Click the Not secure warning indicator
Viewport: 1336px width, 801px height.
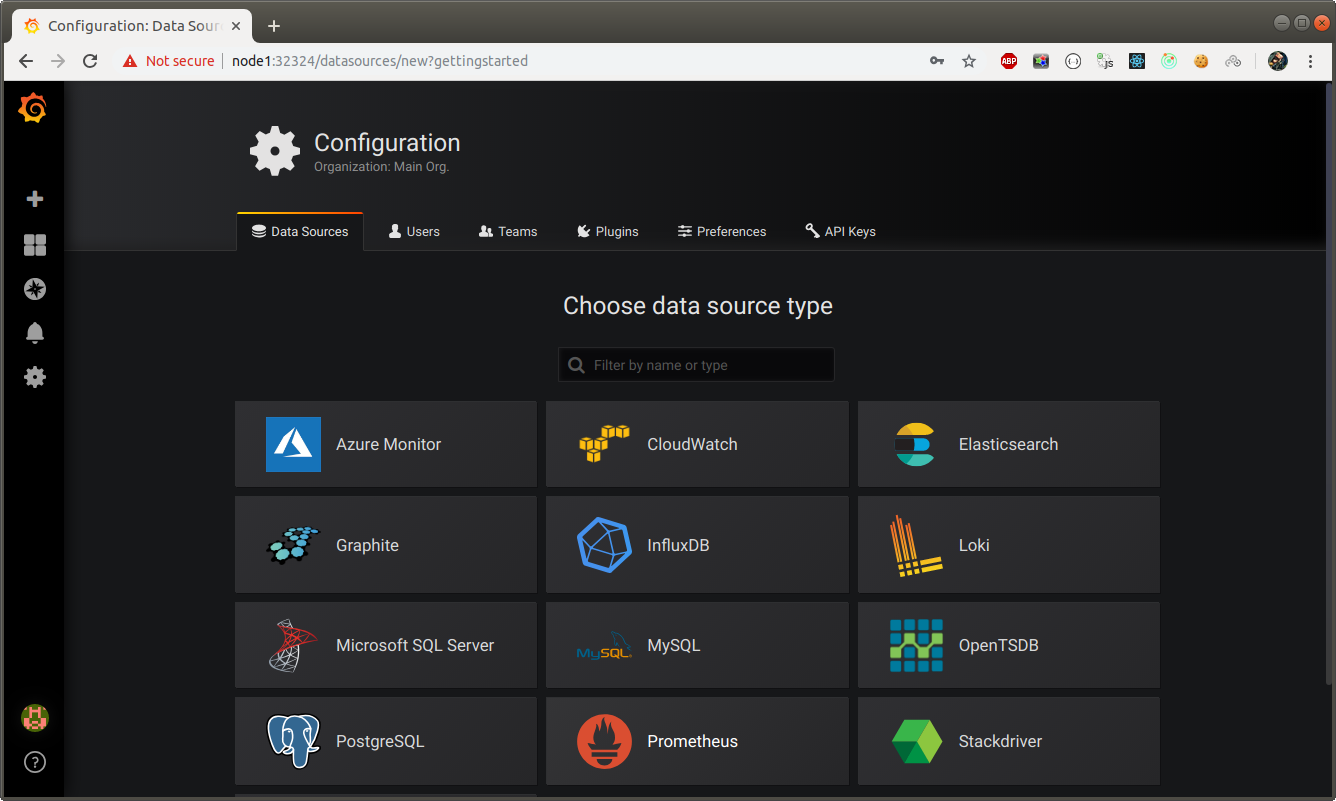tap(168, 61)
